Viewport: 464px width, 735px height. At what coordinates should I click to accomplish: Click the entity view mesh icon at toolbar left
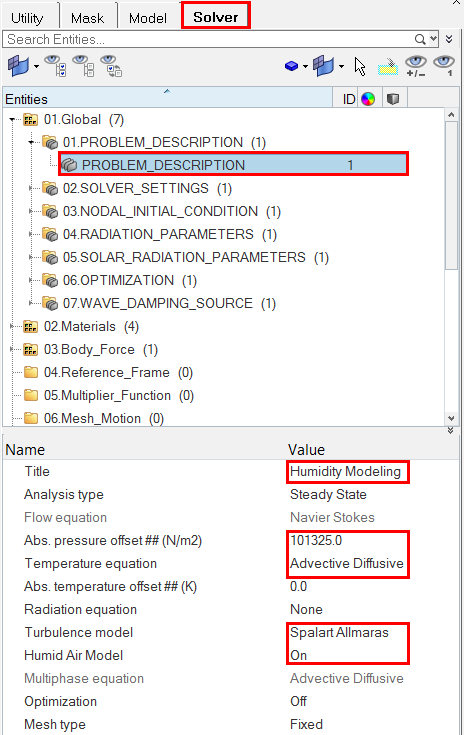[18, 66]
